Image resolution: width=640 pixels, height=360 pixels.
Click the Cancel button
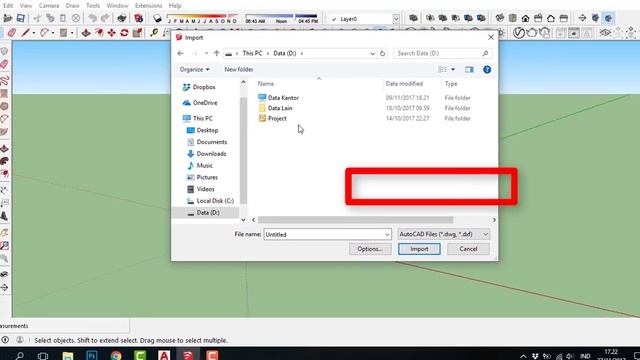[x=468, y=249]
